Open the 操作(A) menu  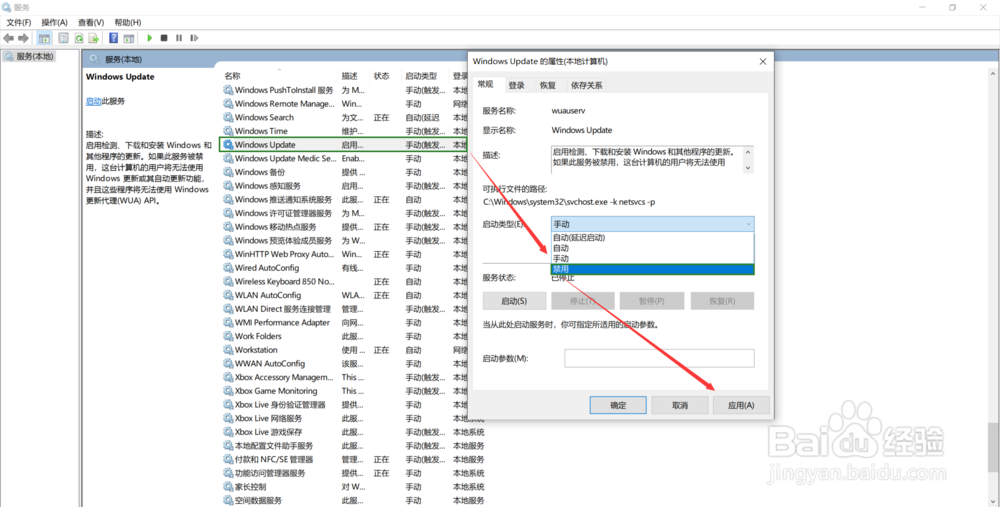point(55,22)
